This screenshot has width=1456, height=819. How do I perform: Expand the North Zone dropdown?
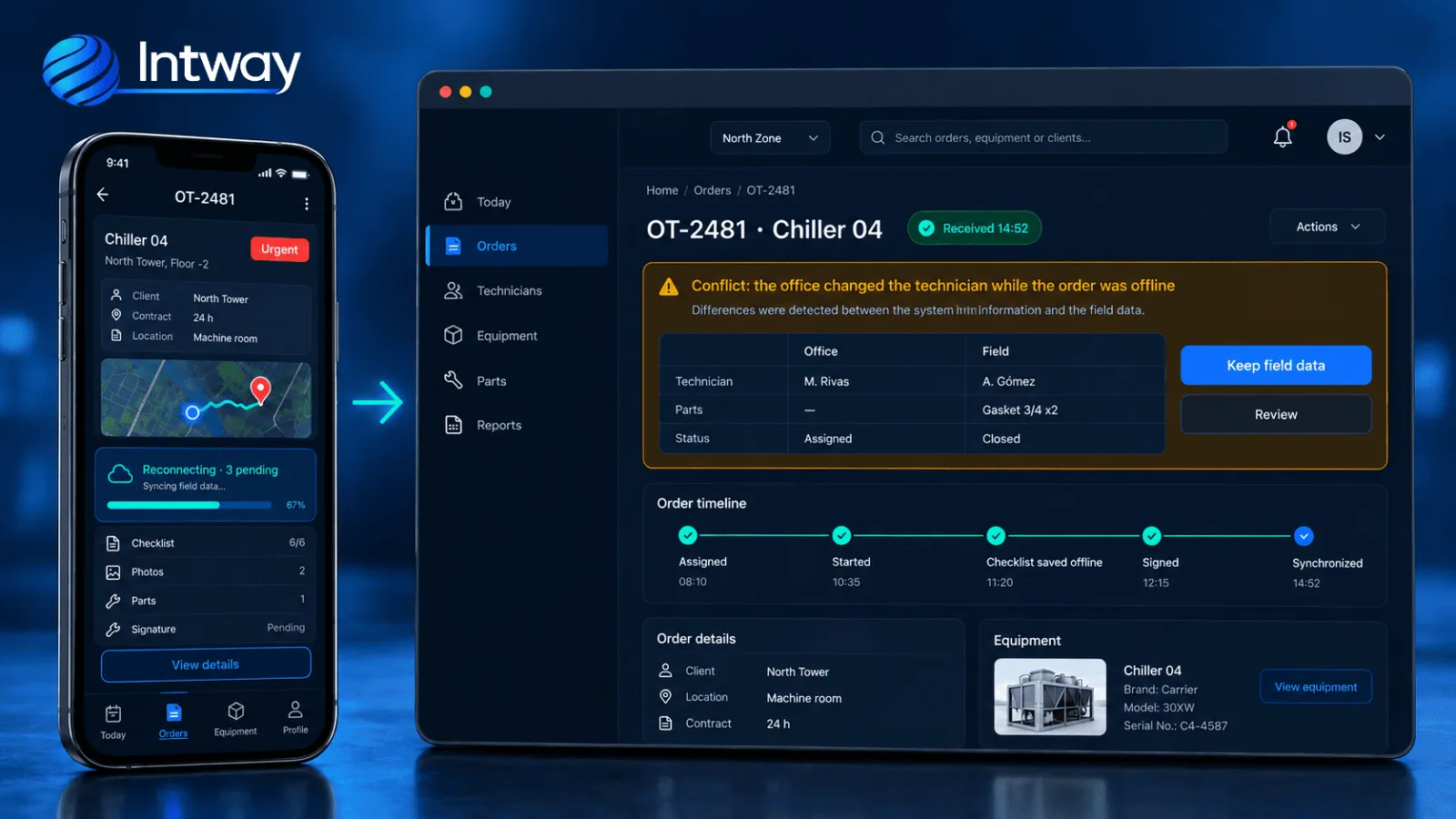pos(770,137)
